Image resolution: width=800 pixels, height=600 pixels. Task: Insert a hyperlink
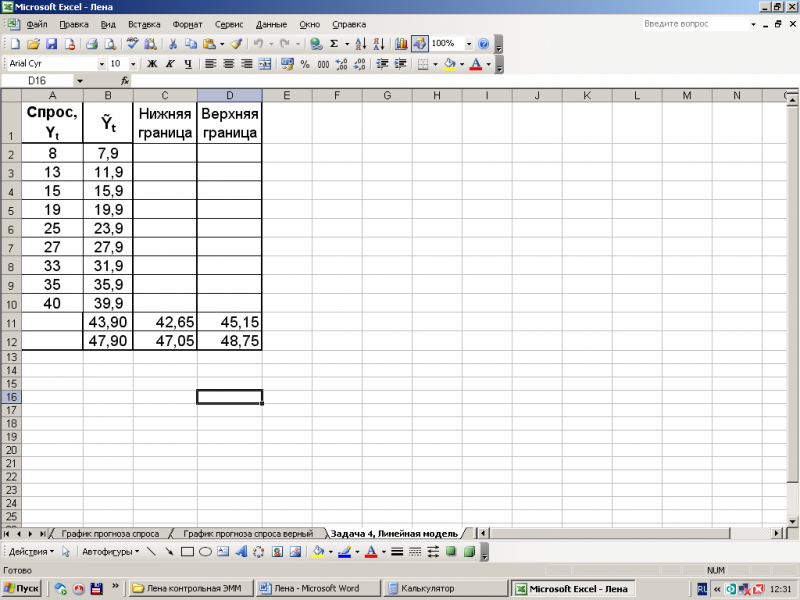[x=316, y=44]
